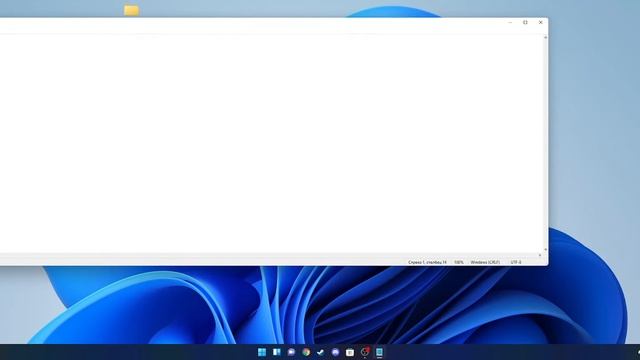
Task: Close the Notepad window
Action: (541, 22)
